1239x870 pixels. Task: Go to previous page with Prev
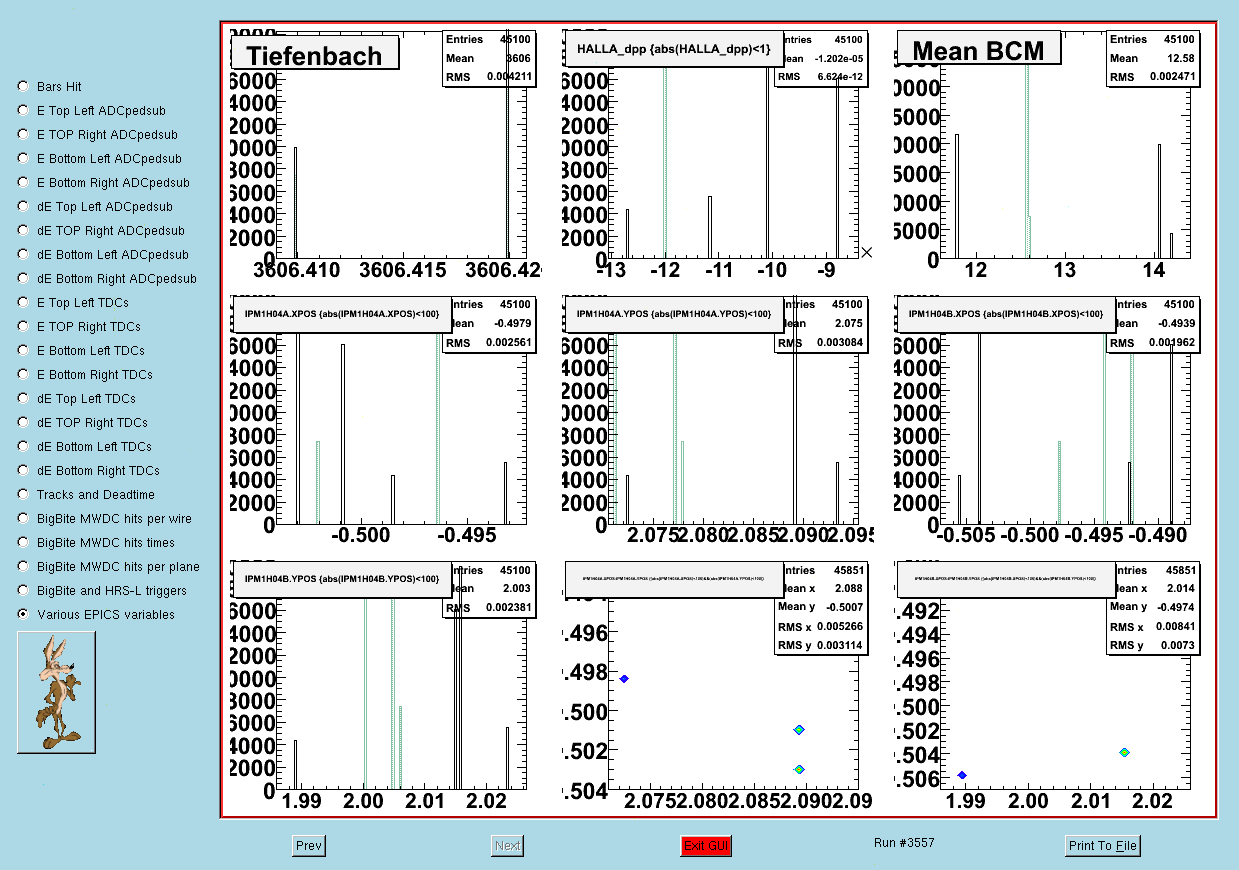309,846
